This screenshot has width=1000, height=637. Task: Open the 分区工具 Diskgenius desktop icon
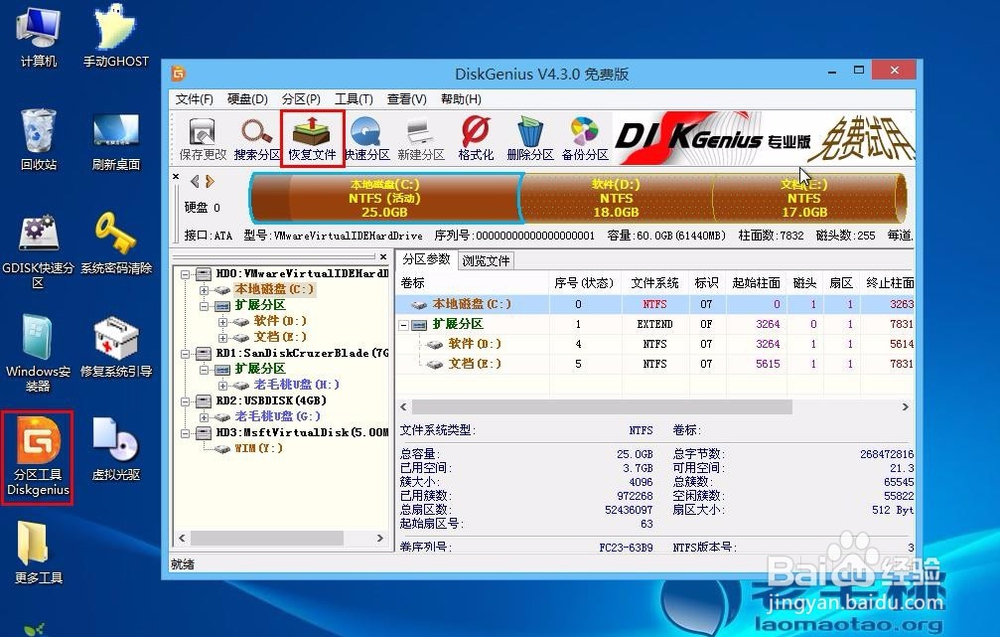38,457
